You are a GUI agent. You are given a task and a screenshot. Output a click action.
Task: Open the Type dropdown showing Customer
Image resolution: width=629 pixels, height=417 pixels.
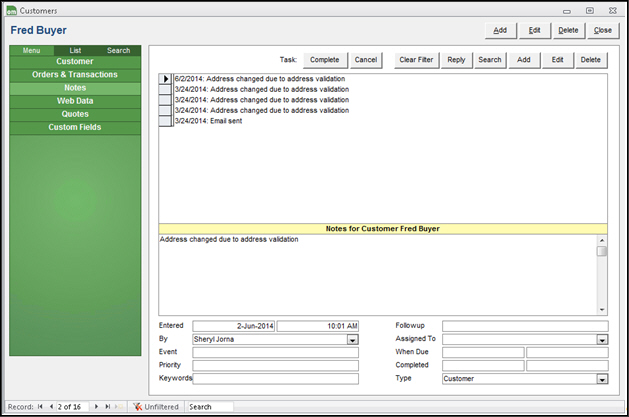click(x=602, y=380)
